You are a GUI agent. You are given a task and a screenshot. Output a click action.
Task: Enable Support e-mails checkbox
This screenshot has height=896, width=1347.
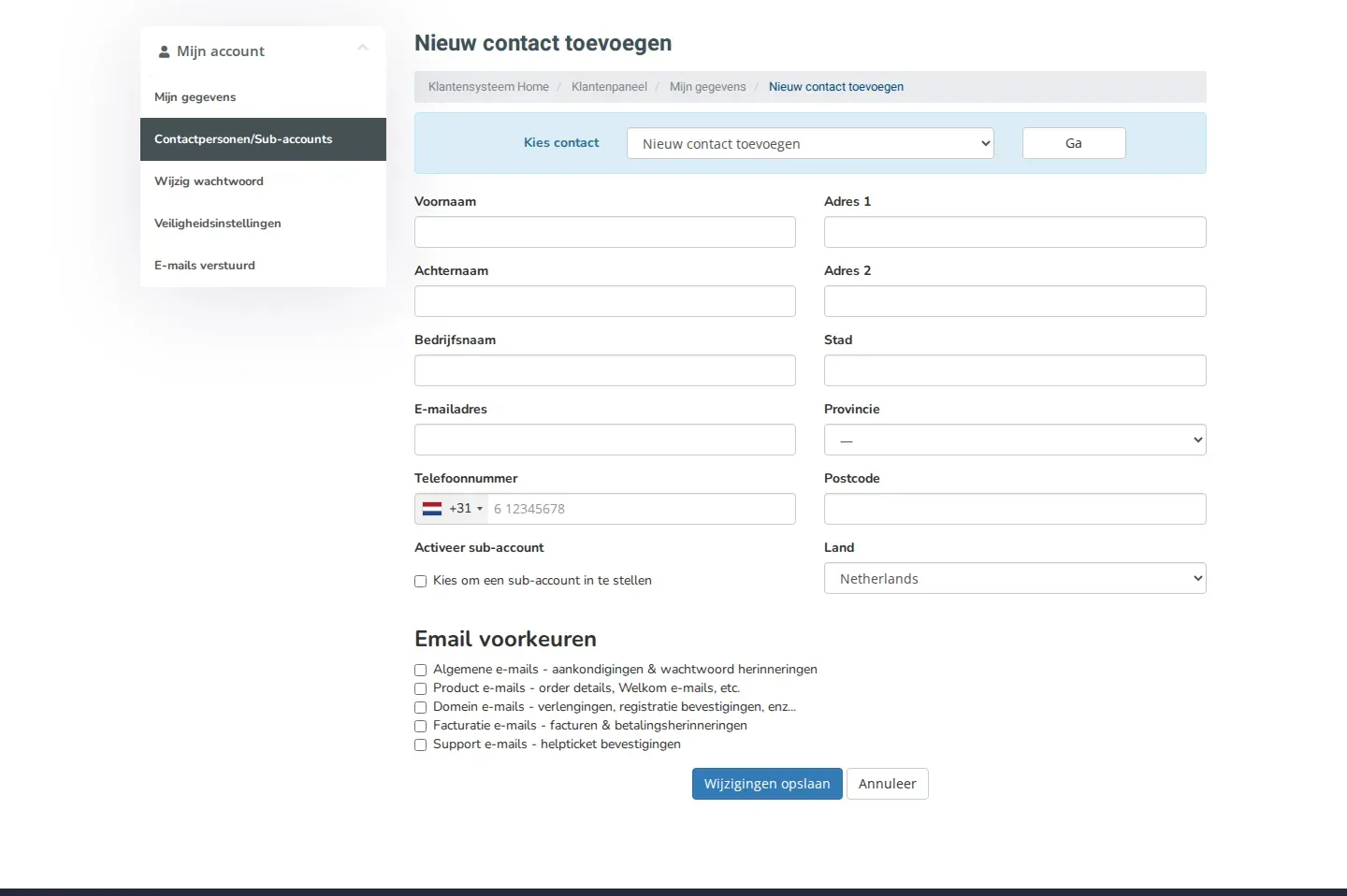(x=421, y=744)
